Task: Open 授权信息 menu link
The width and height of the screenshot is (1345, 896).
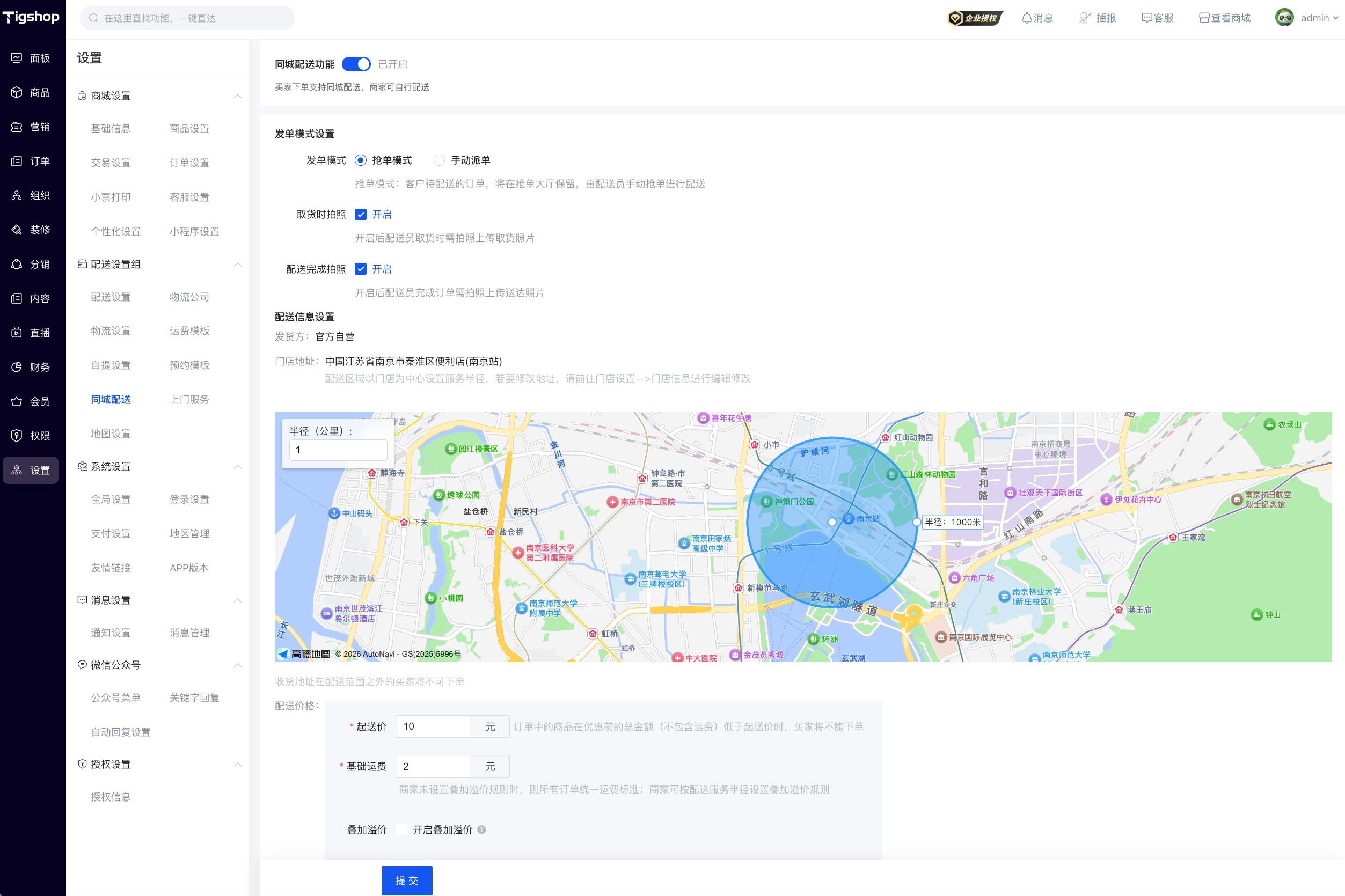Action: pos(111,797)
